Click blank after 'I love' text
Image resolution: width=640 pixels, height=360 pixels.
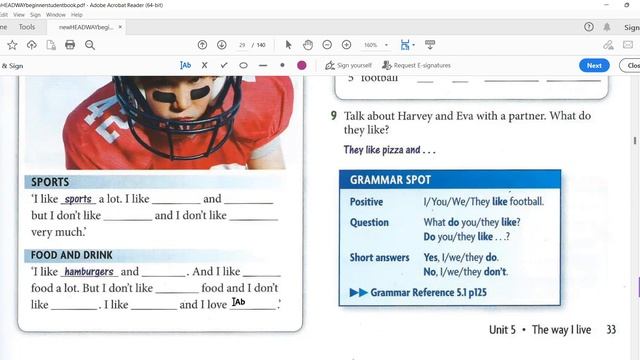point(253,304)
